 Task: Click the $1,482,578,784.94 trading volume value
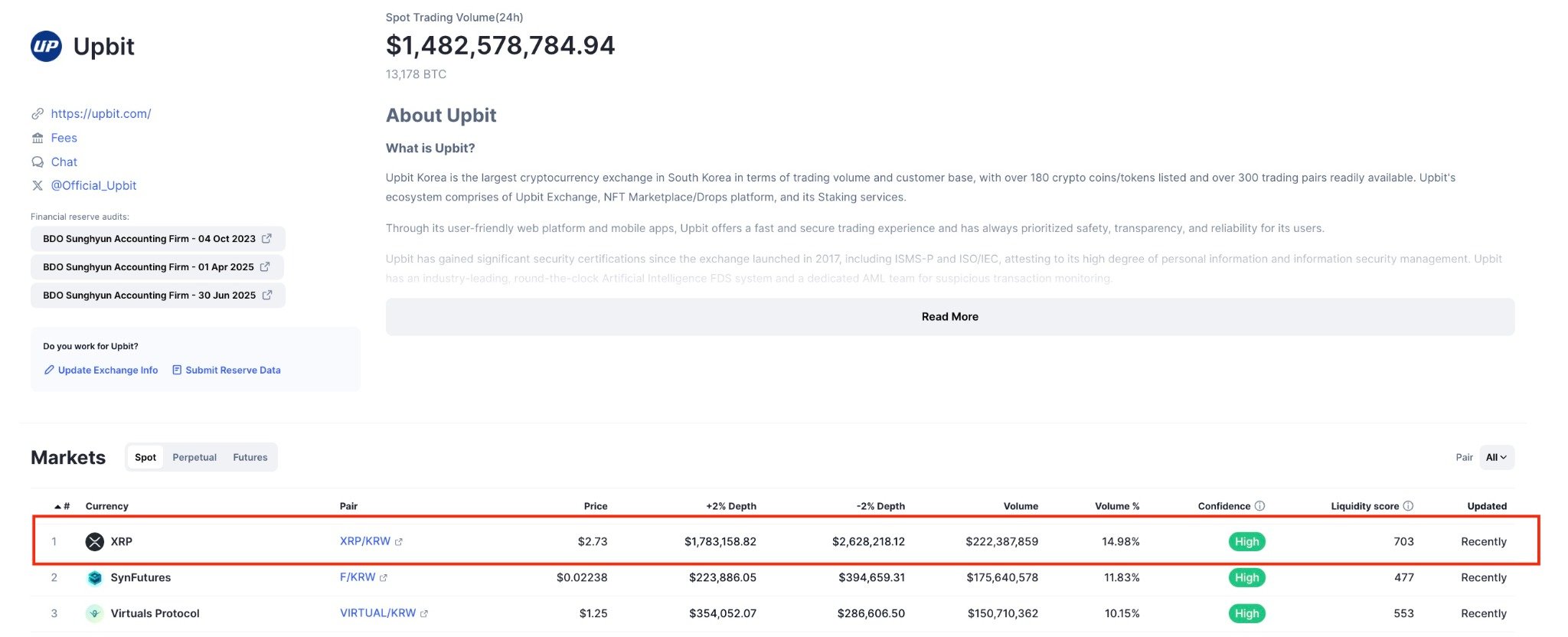pos(500,46)
